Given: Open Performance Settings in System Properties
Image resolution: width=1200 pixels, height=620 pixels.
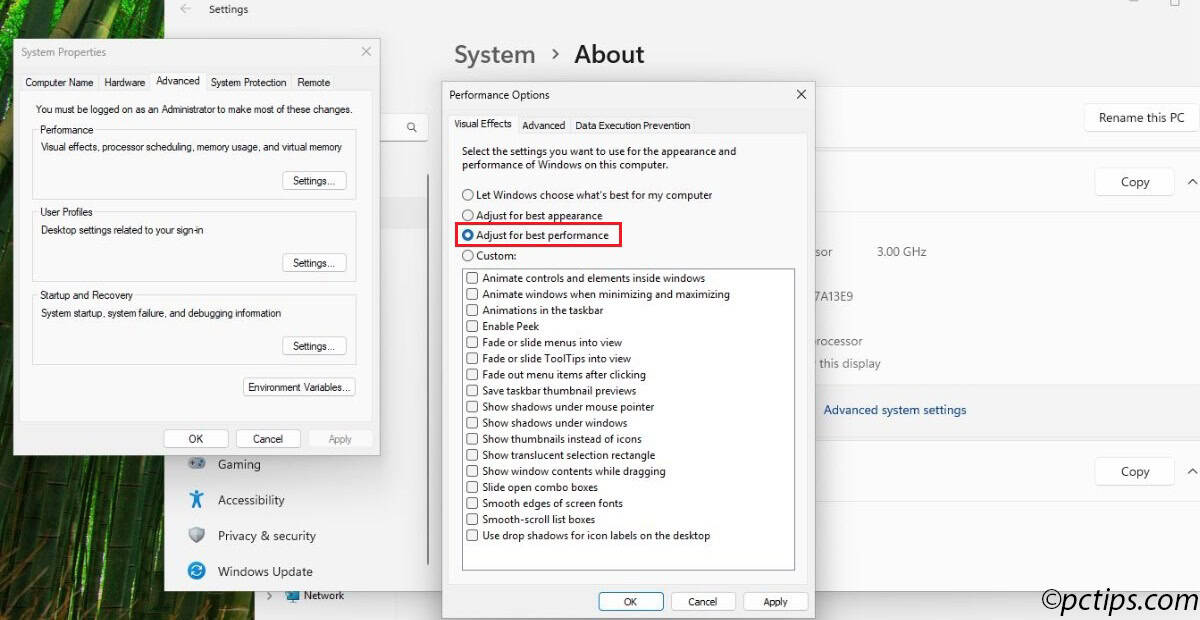Looking at the screenshot, I should [x=314, y=181].
